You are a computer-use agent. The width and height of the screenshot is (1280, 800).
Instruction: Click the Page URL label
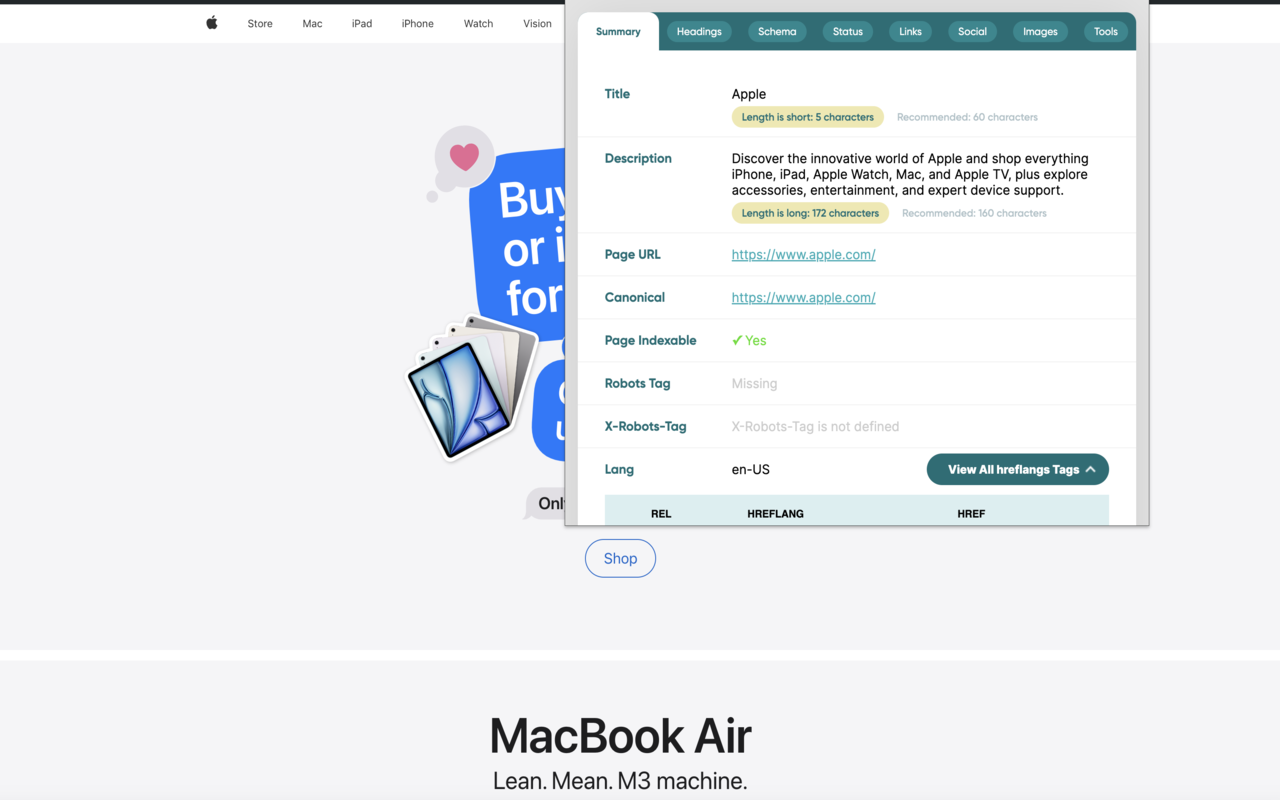coord(632,255)
